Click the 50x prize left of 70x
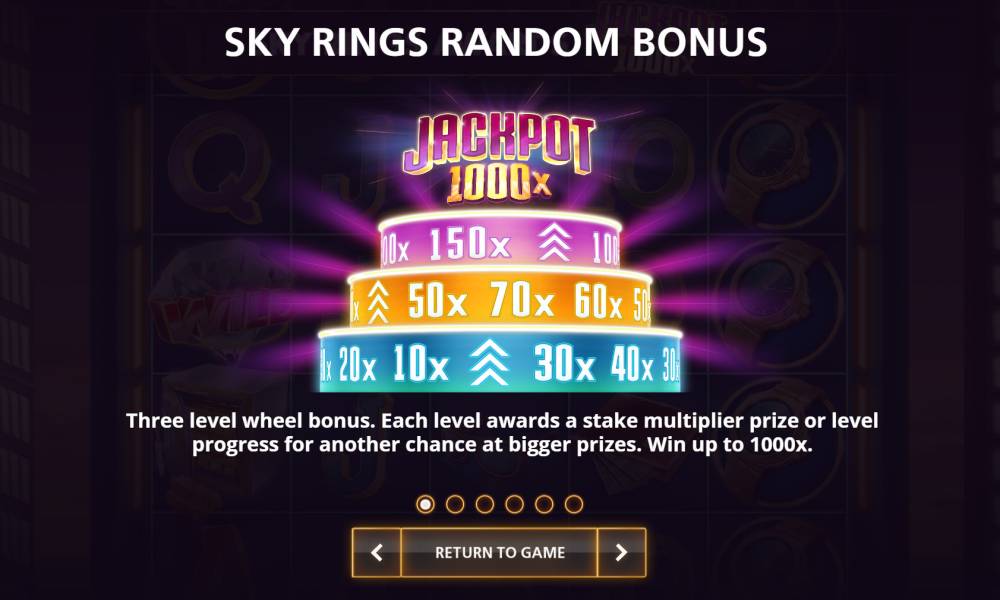This screenshot has width=1000, height=600. tap(437, 301)
